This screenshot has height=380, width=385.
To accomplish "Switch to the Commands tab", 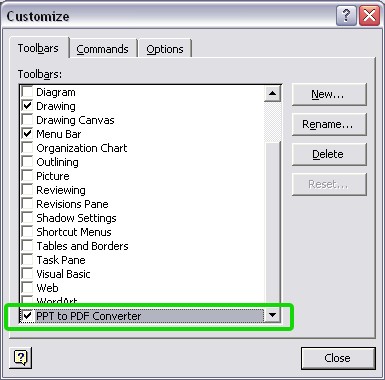I will click(x=103, y=49).
